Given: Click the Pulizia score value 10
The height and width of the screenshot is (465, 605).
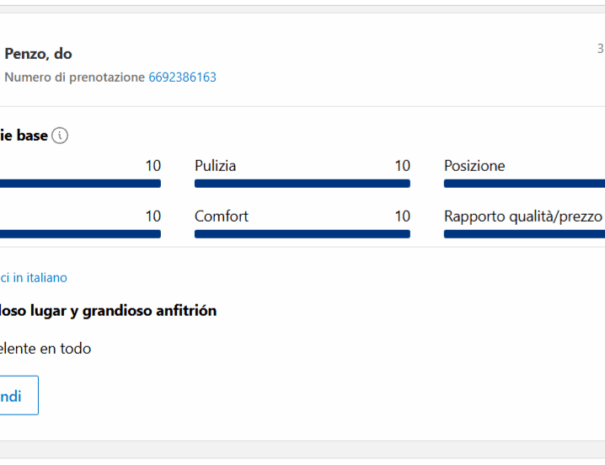Looking at the screenshot, I should [x=402, y=166].
